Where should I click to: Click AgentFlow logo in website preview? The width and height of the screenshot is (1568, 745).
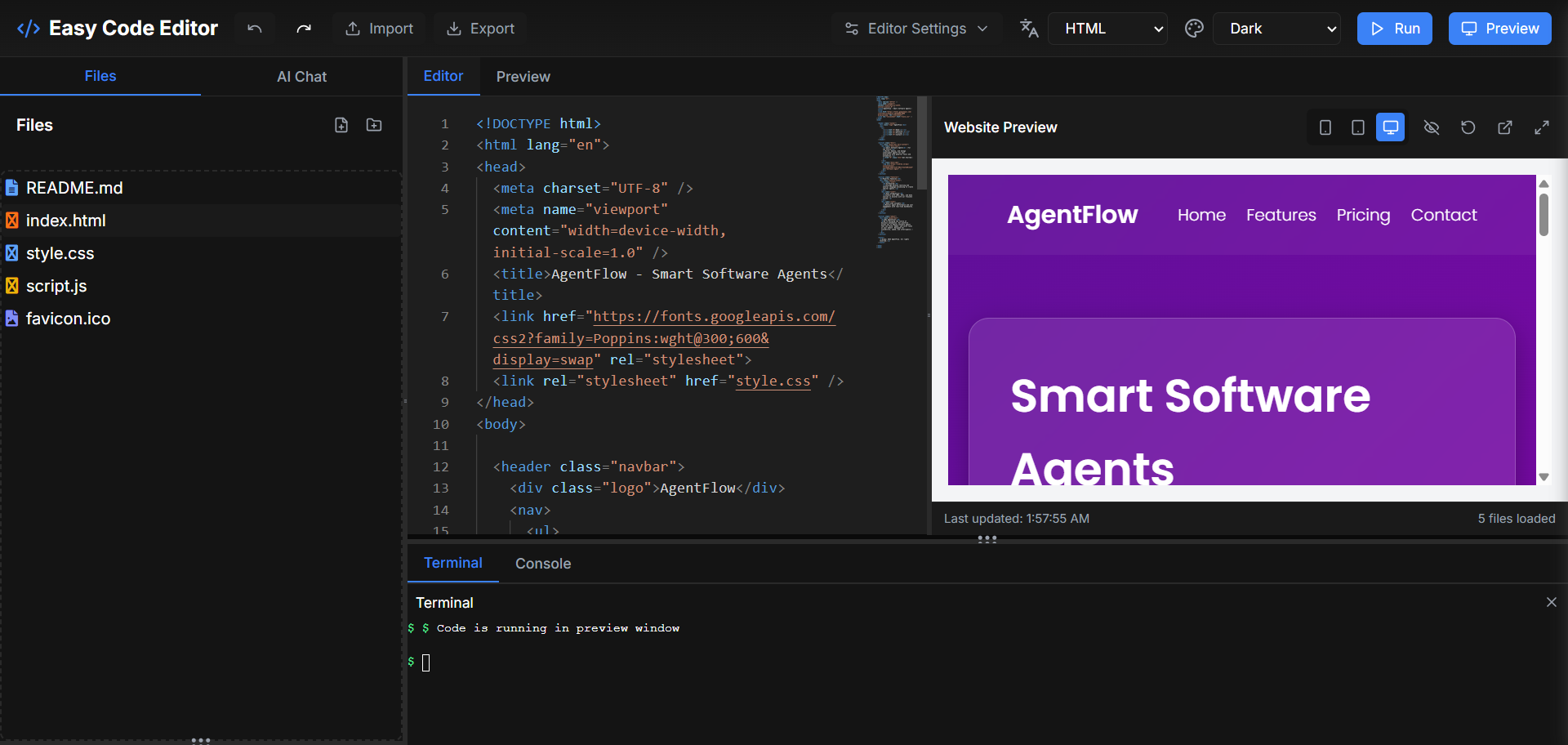1072,215
